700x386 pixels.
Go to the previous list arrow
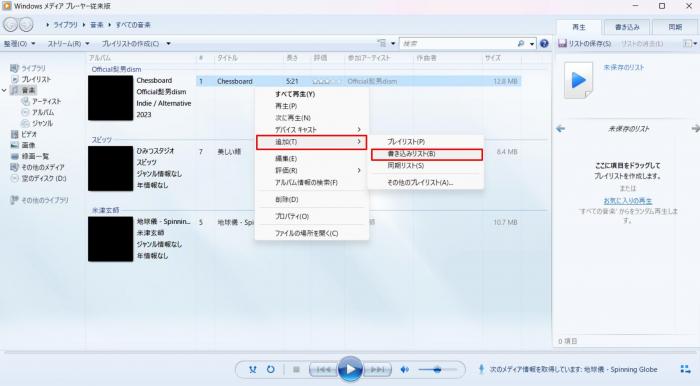click(x=560, y=129)
